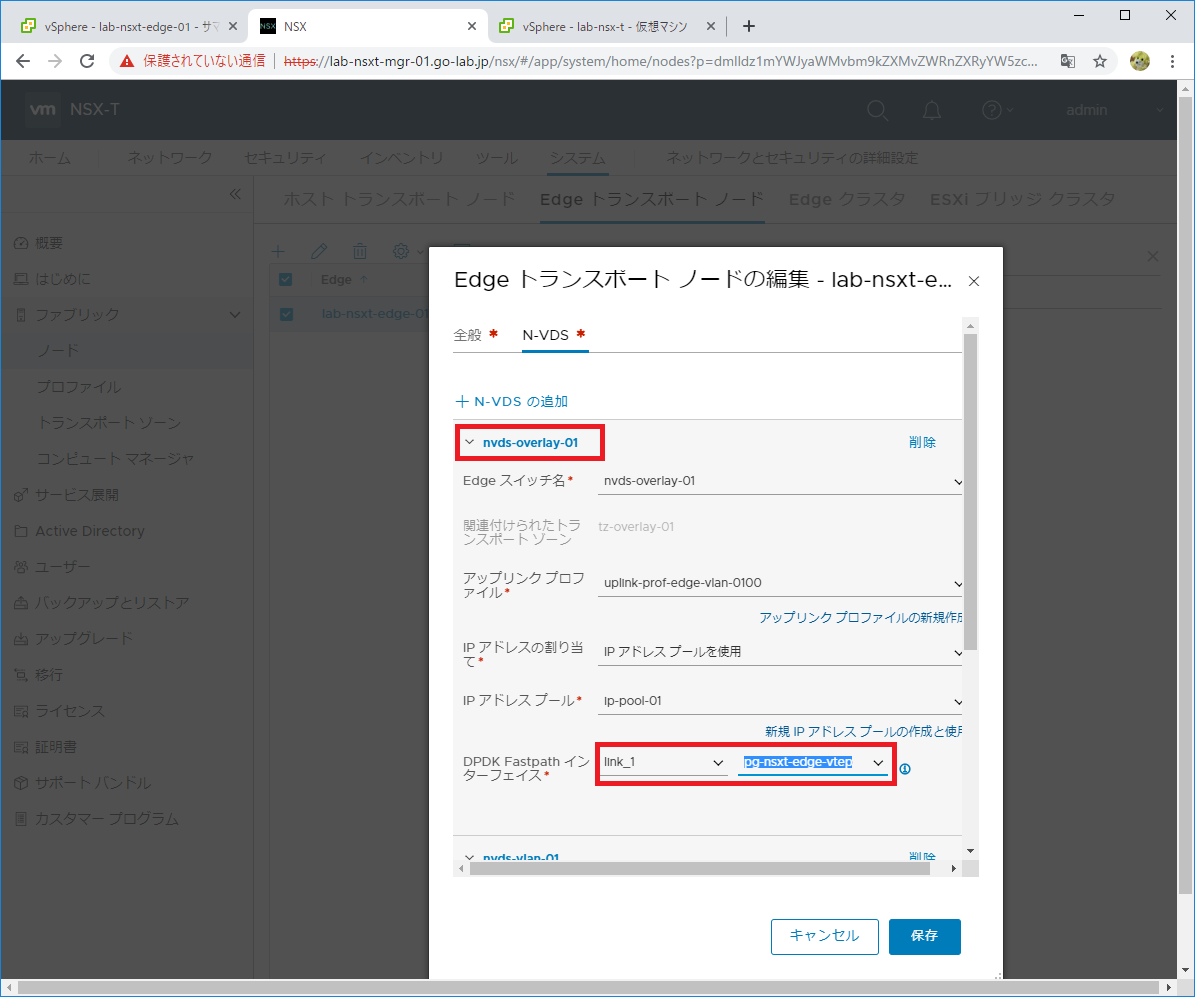Open 概要 overview in sidebar
This screenshot has width=1195, height=997.
click(x=49, y=242)
